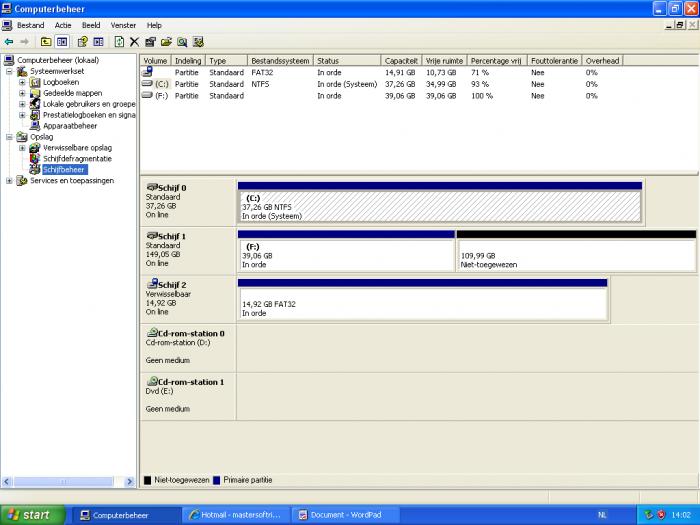Screen dimensions: 700x525
Task: Open Apparaatbeheer in the tree
Action: [70, 126]
